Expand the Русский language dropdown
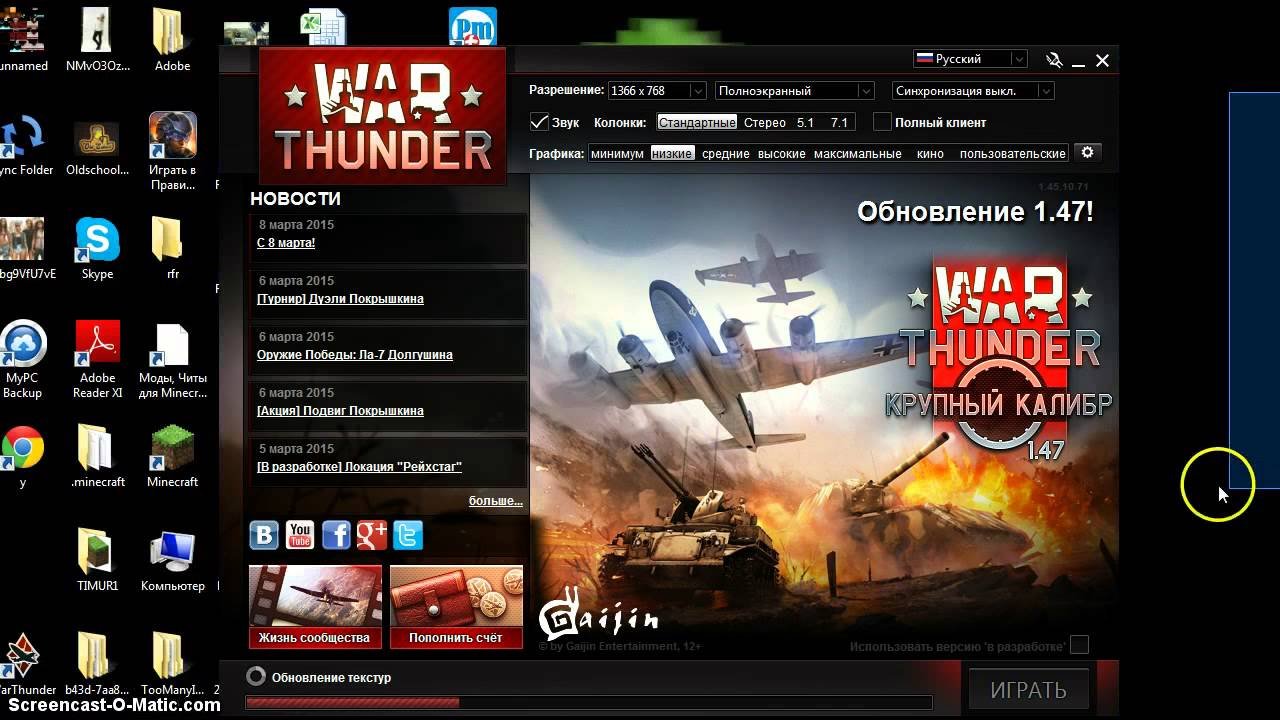 970,59
